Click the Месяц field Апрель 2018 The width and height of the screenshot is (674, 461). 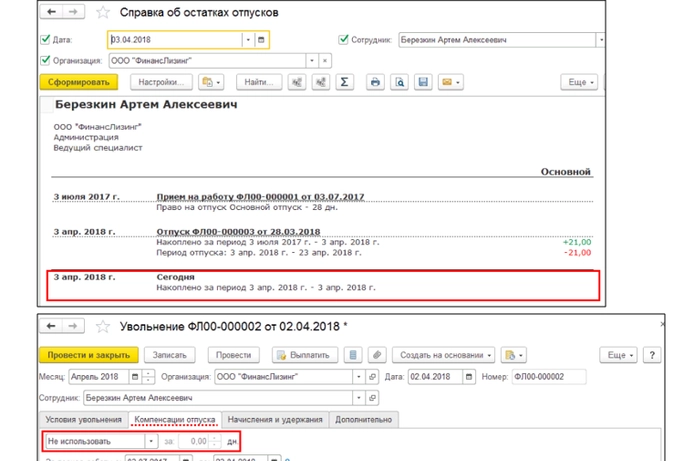[x=98, y=377]
